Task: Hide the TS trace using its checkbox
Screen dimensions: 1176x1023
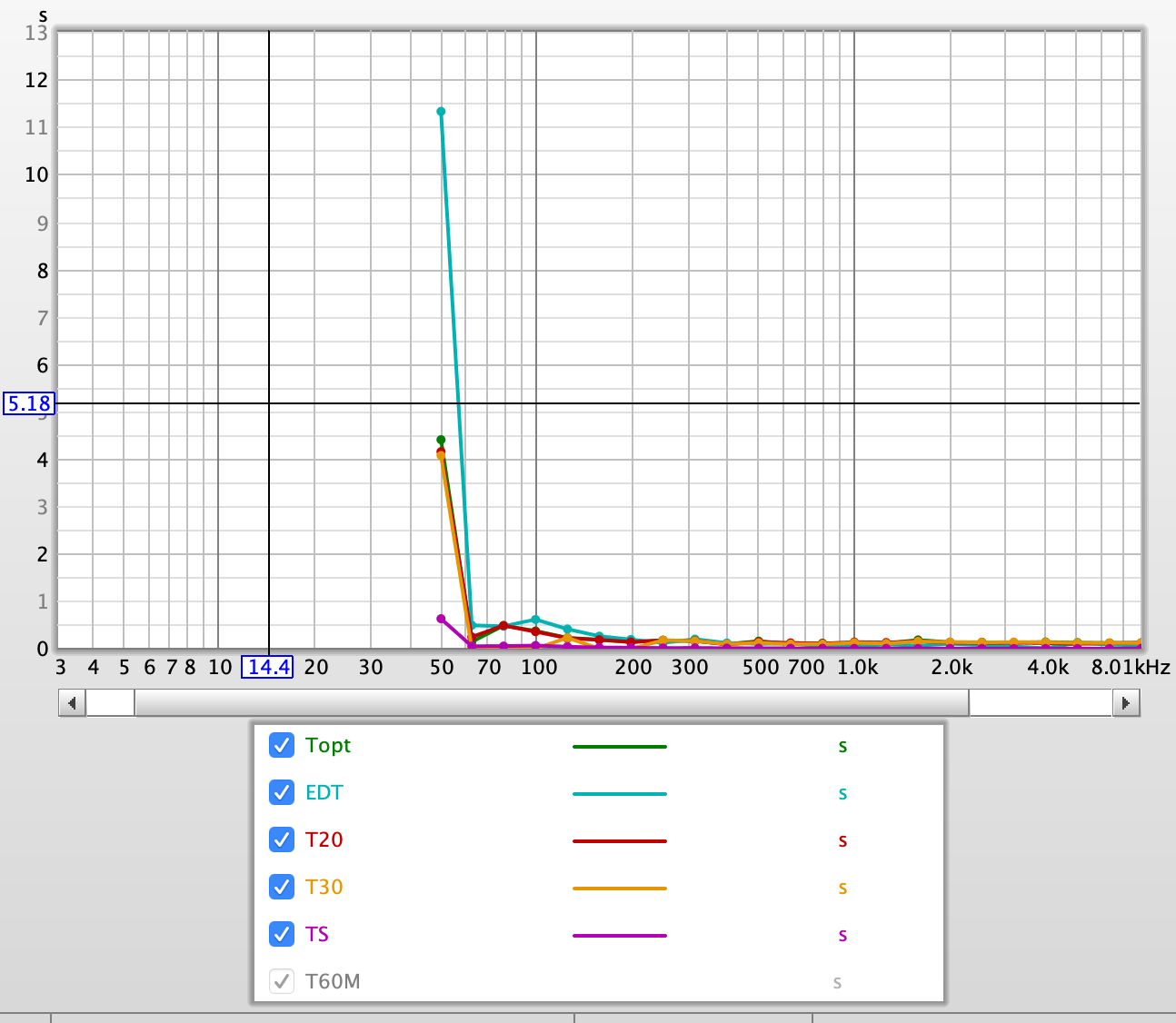Action: point(282,934)
